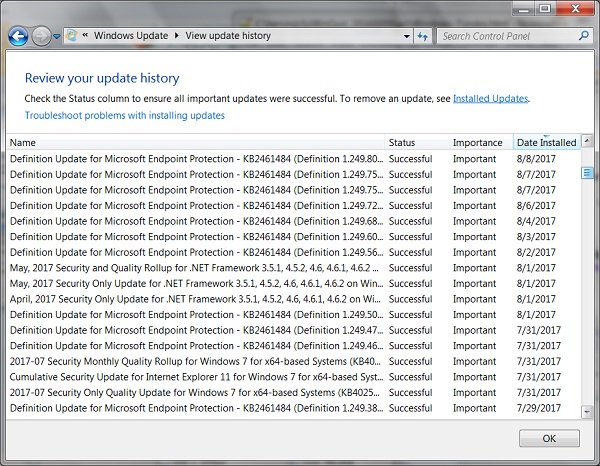Viewport: 600px width, 466px height.
Task: Select Definition Update 1.249.72 row
Action: [x=293, y=206]
